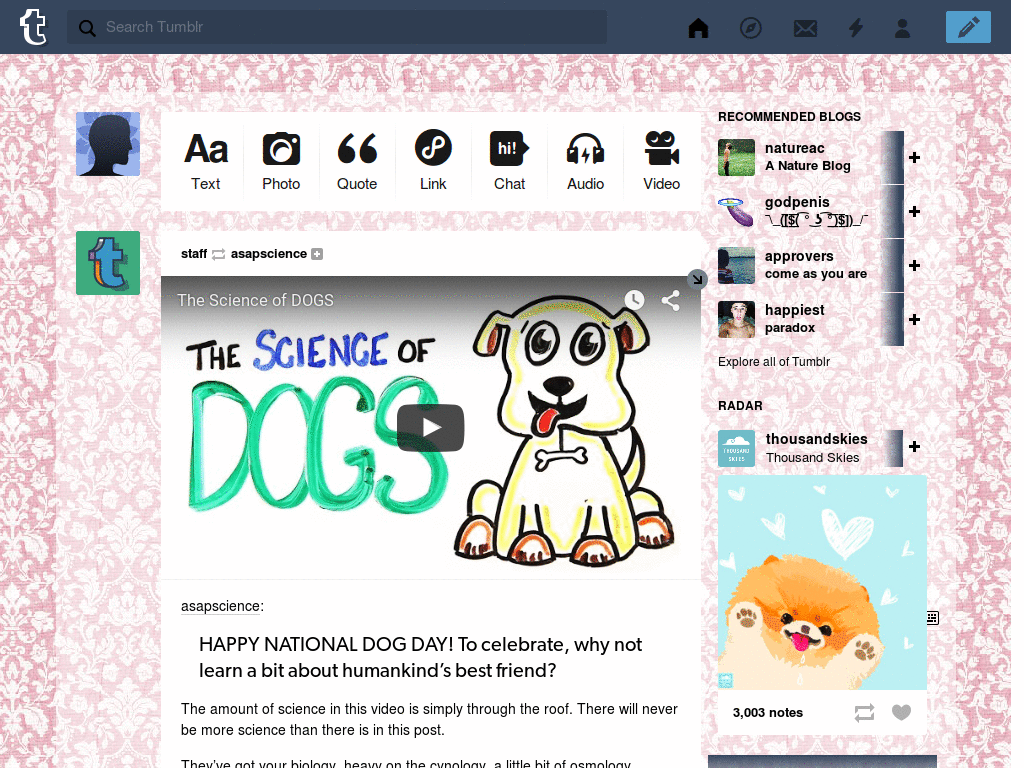Expand the video with corner arrow icon
The height and width of the screenshot is (768, 1024).
coord(697,279)
